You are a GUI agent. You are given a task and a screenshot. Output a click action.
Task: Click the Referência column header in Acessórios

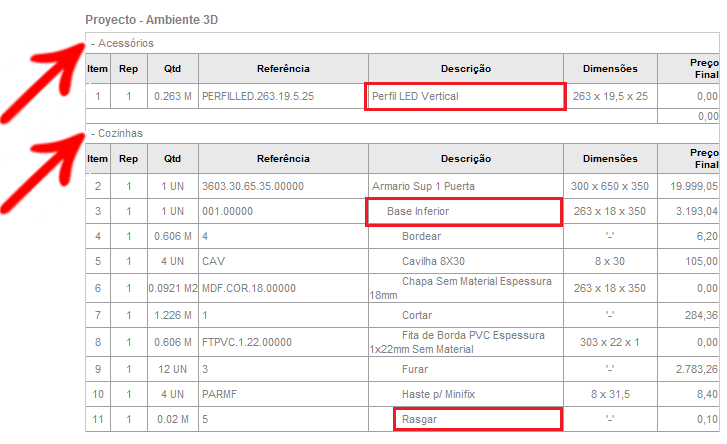coord(283,69)
